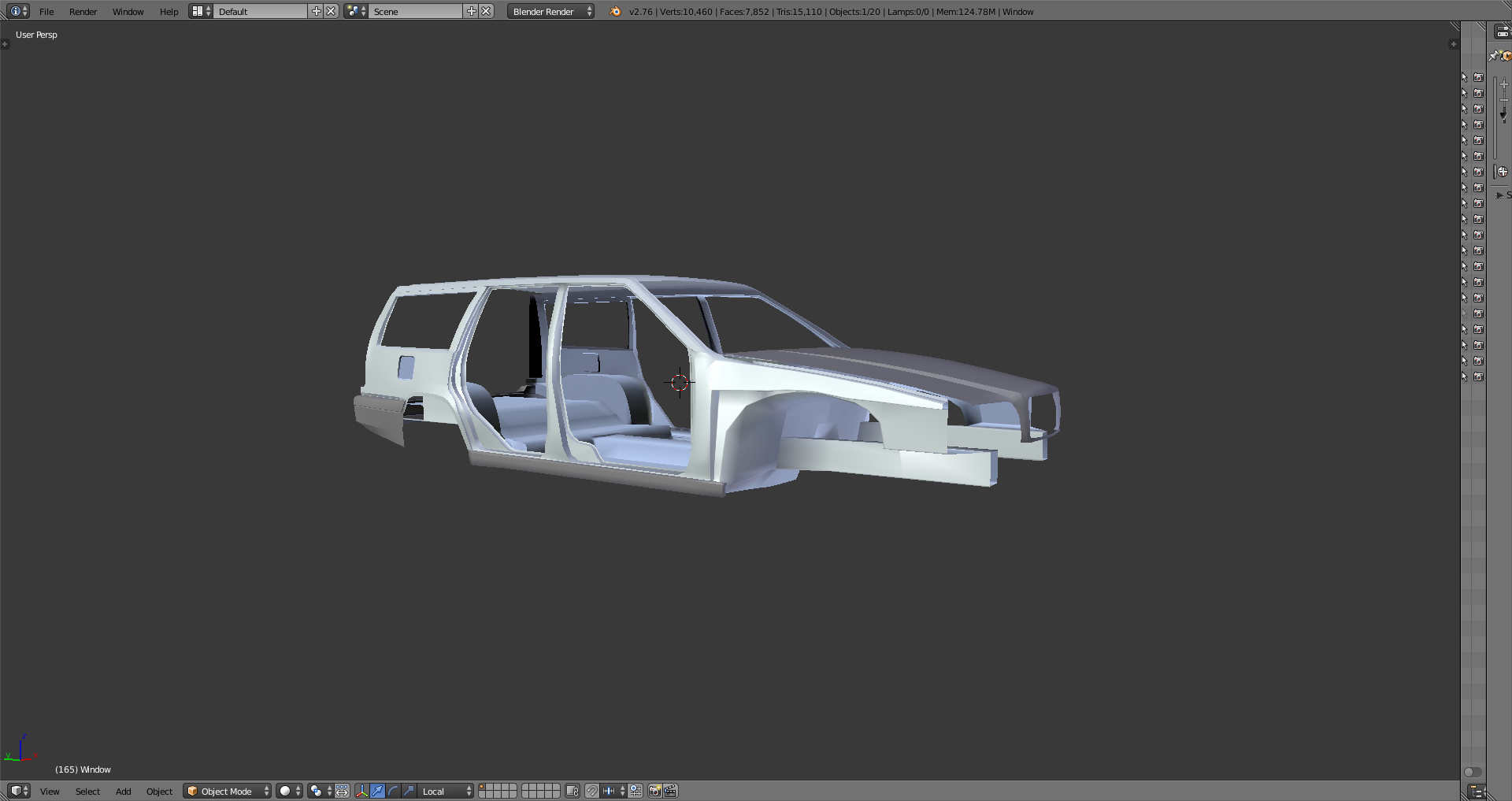
Task: Click the OpenGL render image camera icon
Action: 654,791
